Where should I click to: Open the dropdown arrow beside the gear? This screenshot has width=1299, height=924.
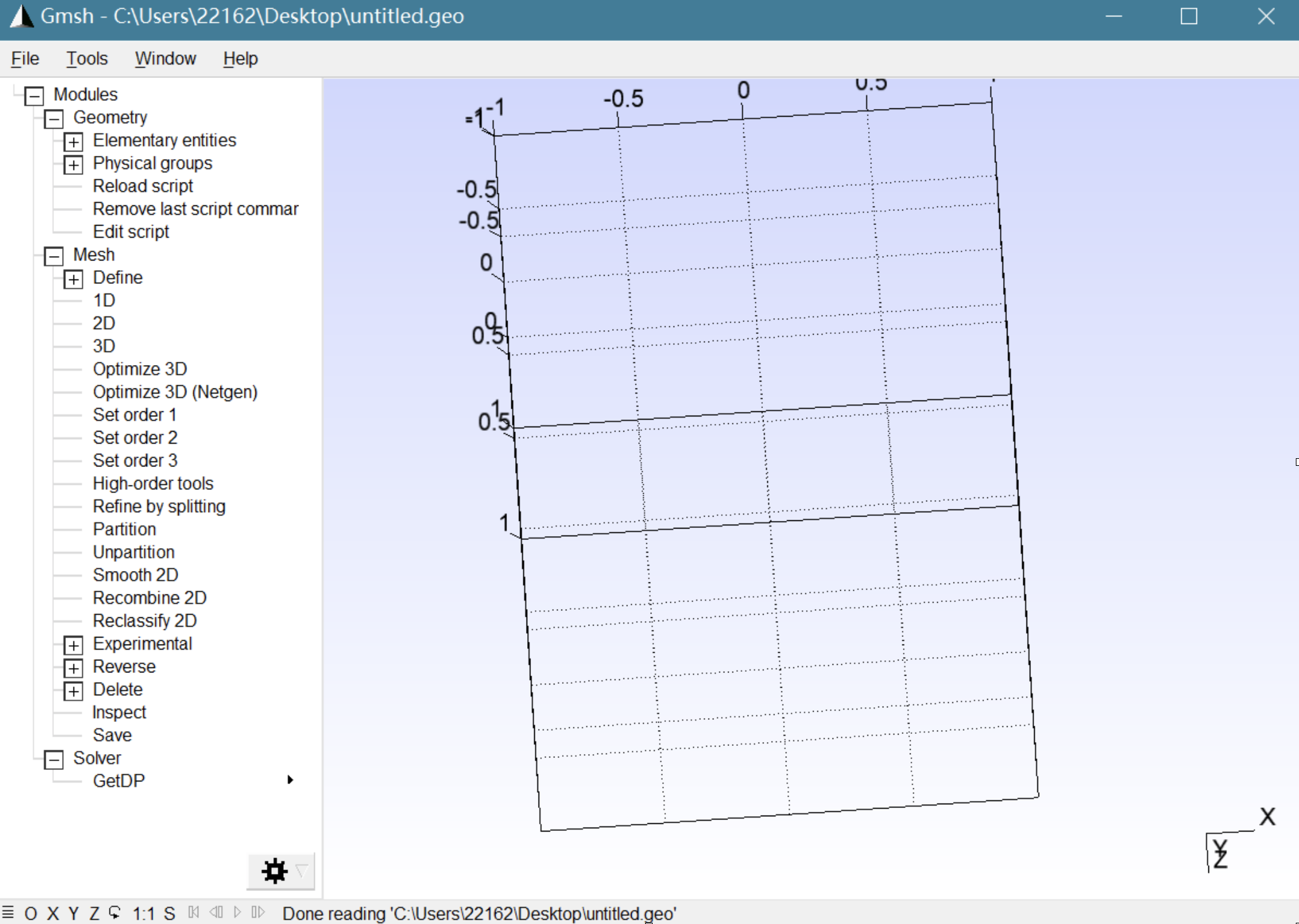point(302,871)
